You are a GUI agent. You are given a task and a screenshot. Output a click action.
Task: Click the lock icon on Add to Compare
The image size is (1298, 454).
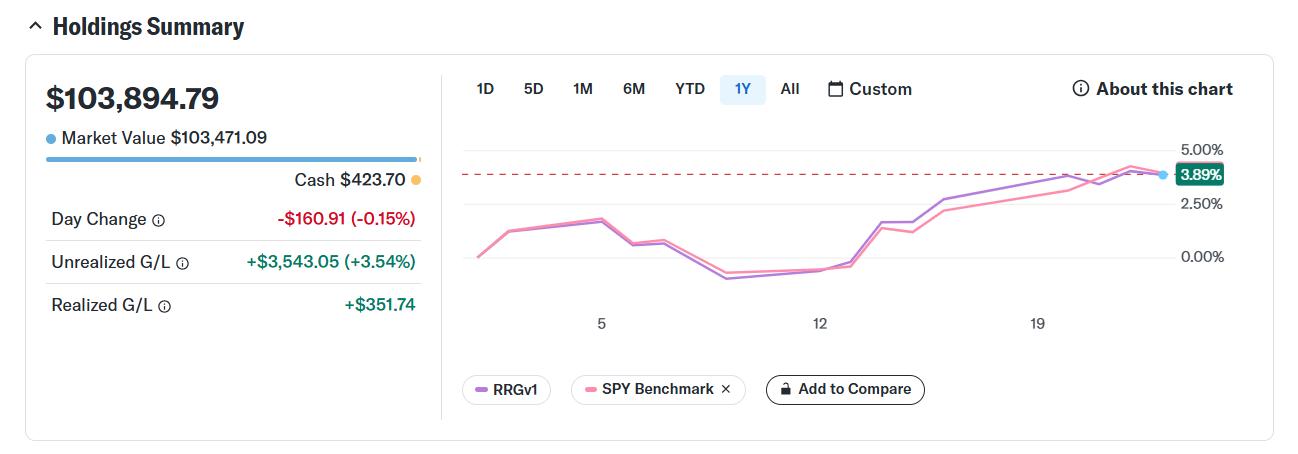pyautogui.click(x=786, y=389)
